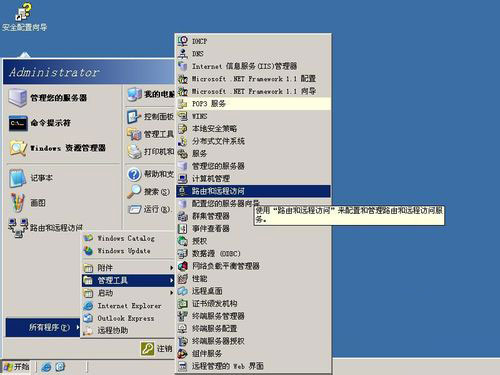Image resolution: width=500 pixels, height=375 pixels.
Task: Choose Windows Update in programs menu
Action: click(x=128, y=251)
